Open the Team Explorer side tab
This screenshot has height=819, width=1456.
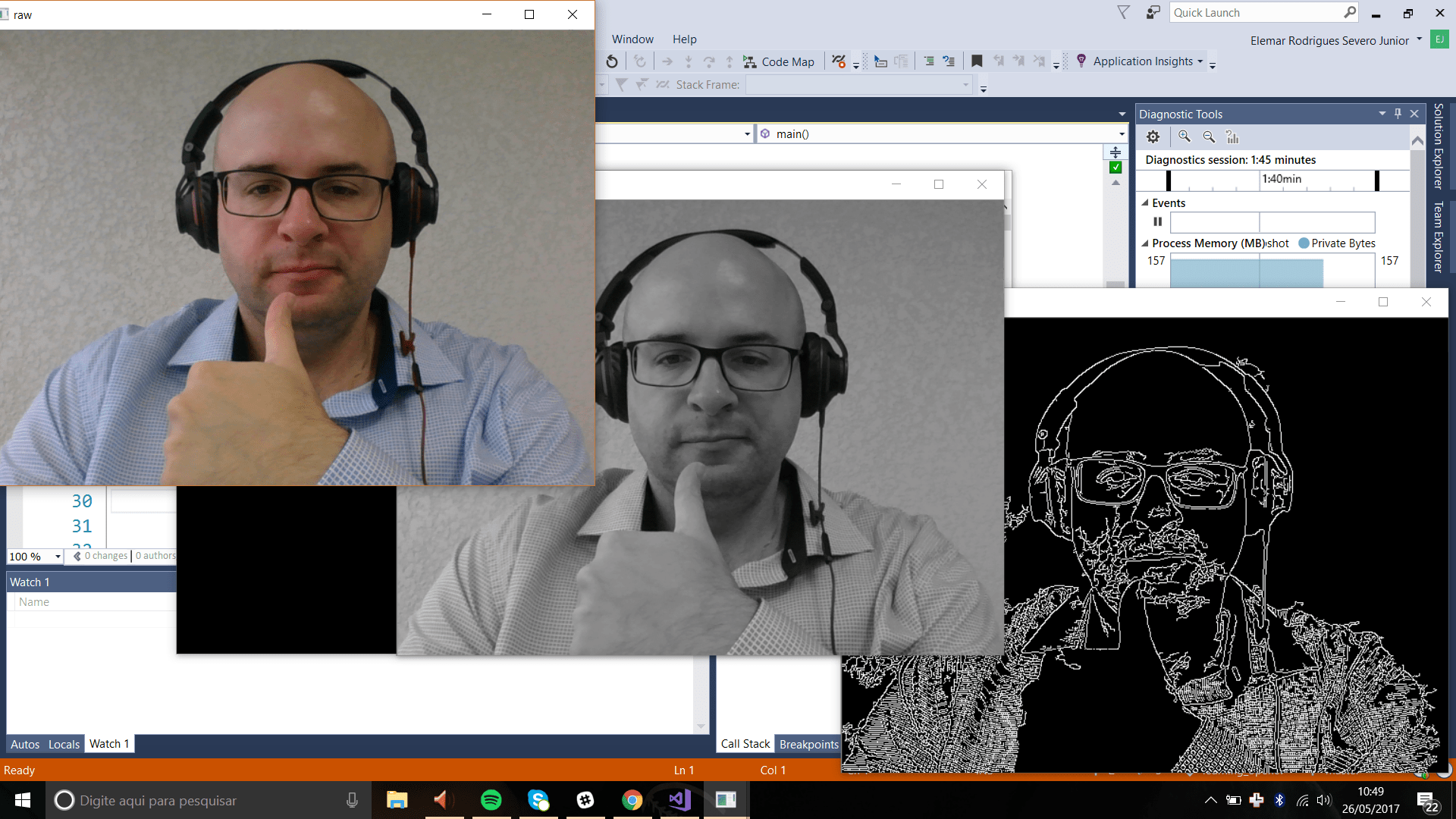(x=1439, y=235)
